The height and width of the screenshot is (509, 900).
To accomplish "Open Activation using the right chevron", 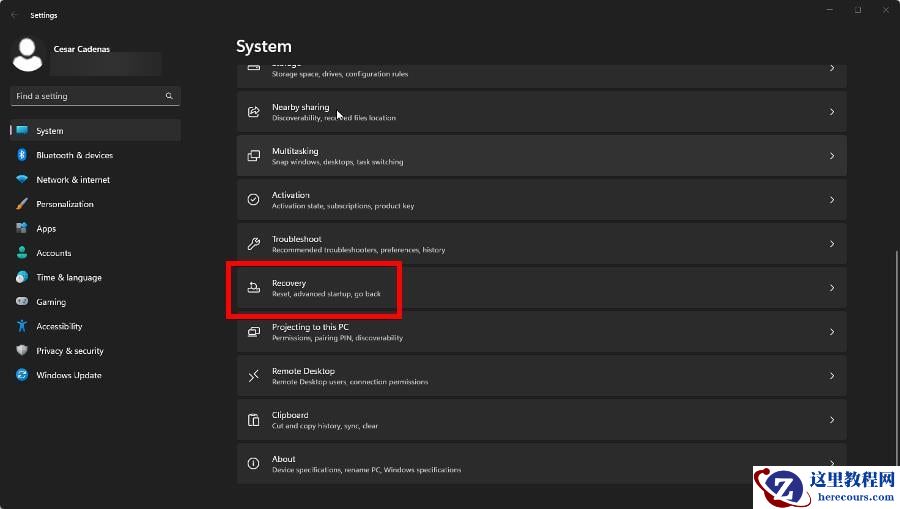I will (832, 200).
